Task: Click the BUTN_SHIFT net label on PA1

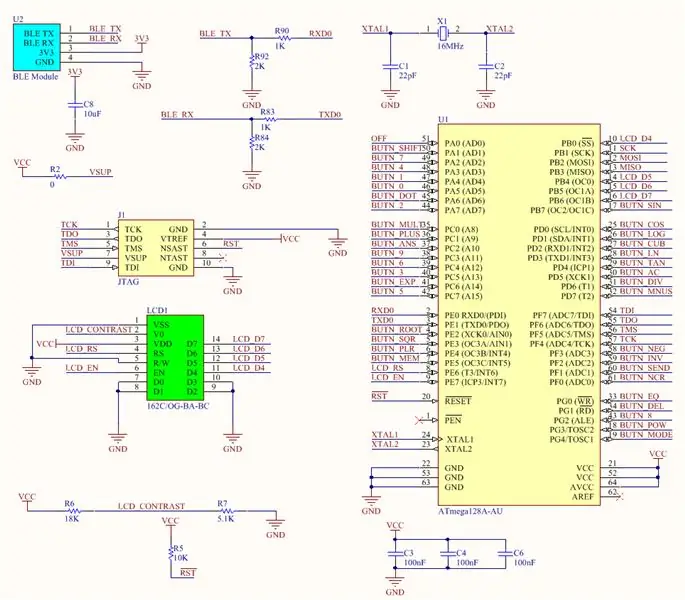Action: [x=398, y=148]
